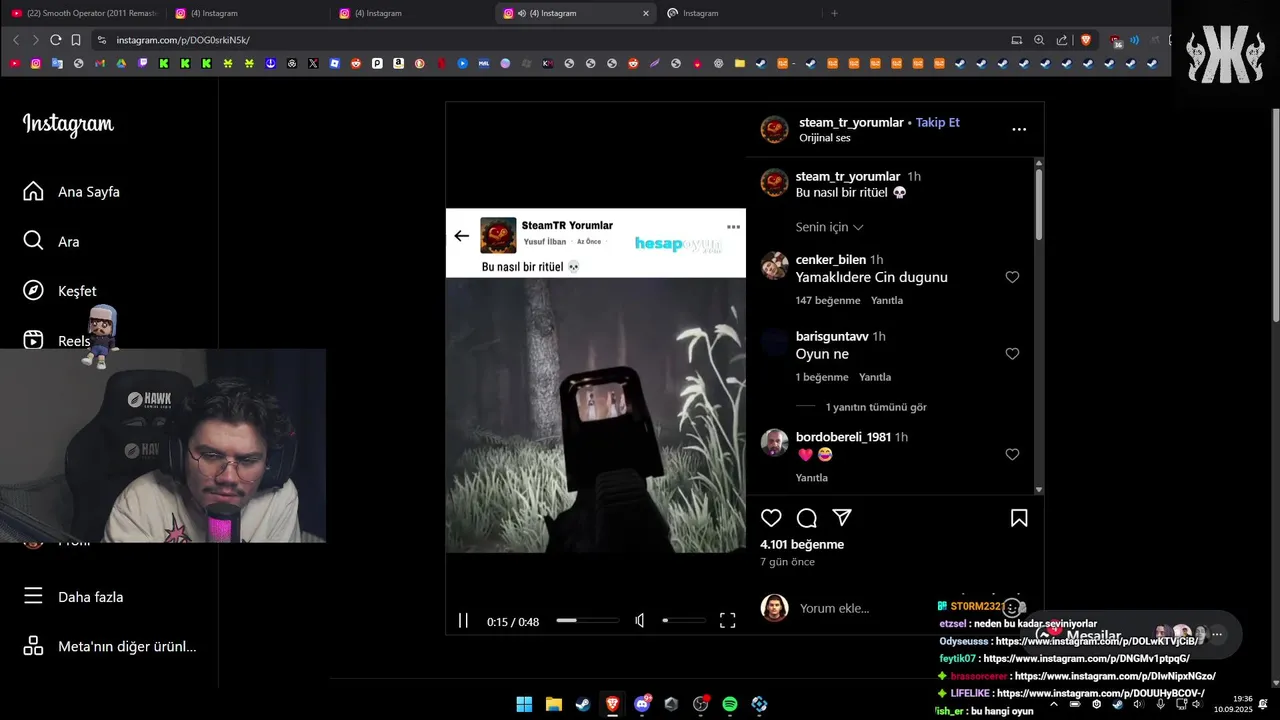The width and height of the screenshot is (1280, 720).
Task: View 4.101 beğenme likes list
Action: (x=802, y=544)
